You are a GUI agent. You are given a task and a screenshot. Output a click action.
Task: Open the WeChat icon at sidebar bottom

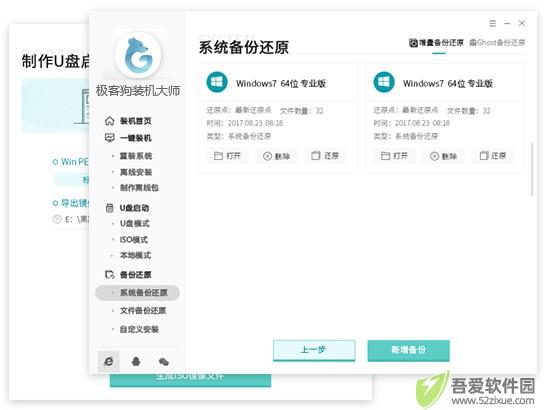click(x=163, y=362)
